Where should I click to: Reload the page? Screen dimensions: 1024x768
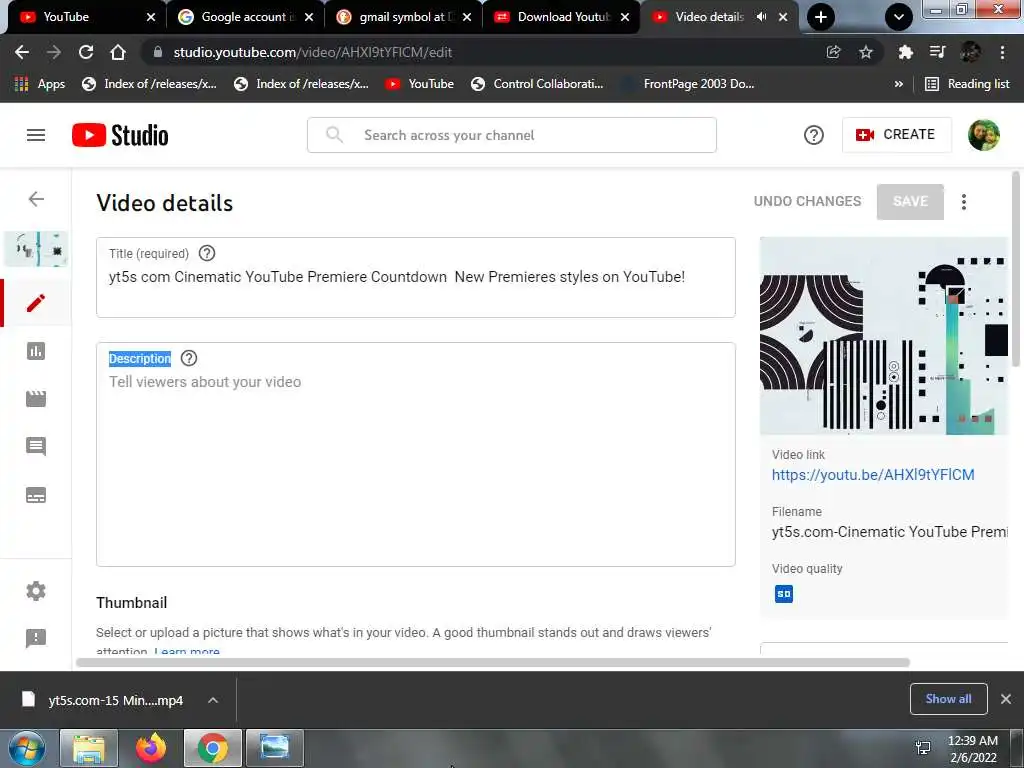86,52
